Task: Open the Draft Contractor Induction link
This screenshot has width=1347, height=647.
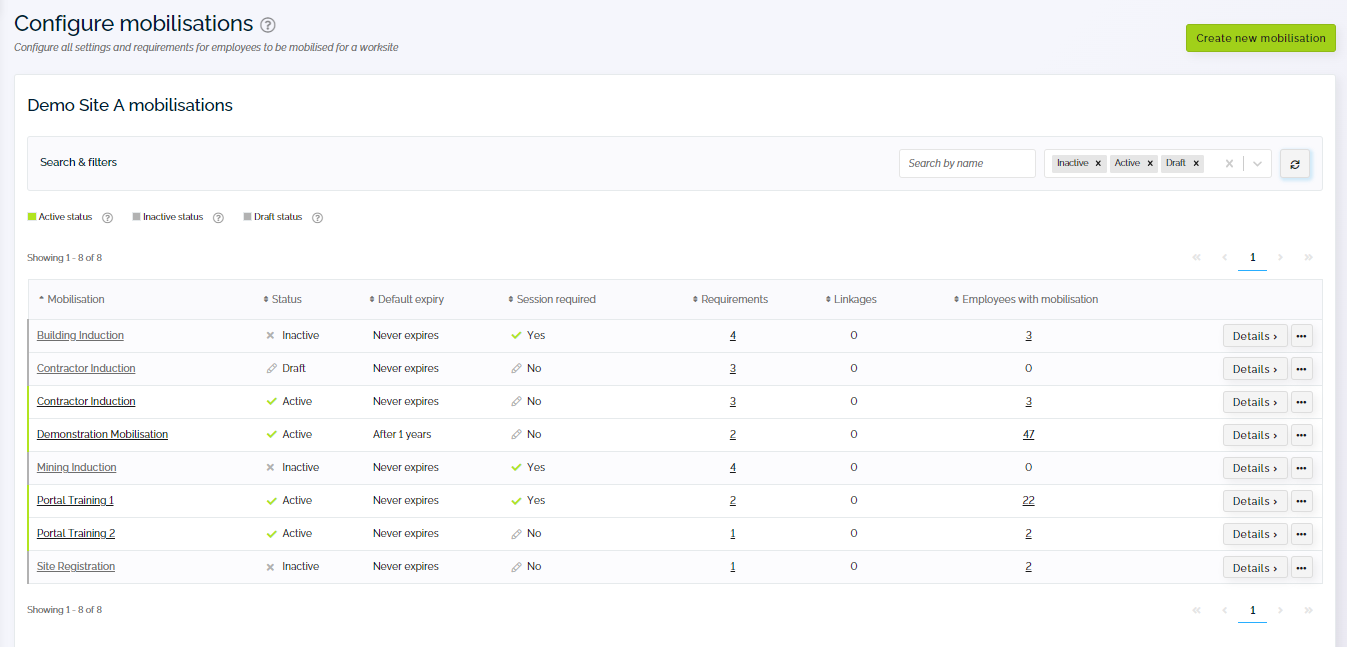Action: [86, 369]
